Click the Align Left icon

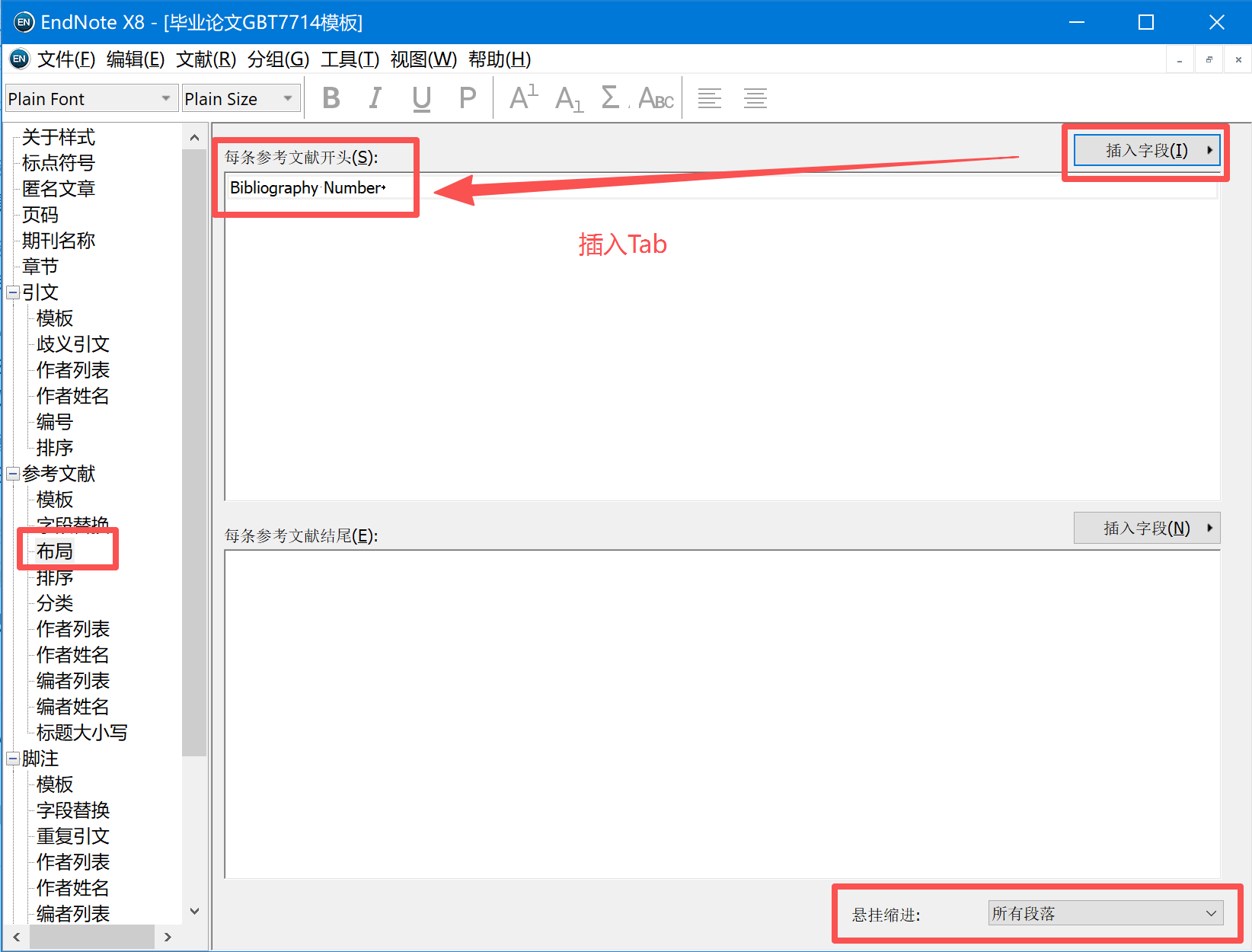[710, 98]
